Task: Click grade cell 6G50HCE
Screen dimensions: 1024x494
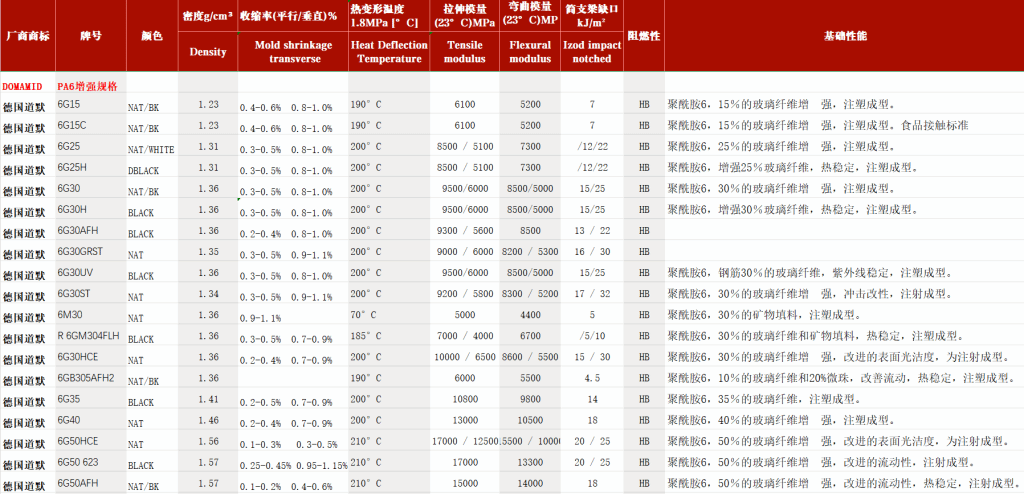Action: (x=78, y=440)
